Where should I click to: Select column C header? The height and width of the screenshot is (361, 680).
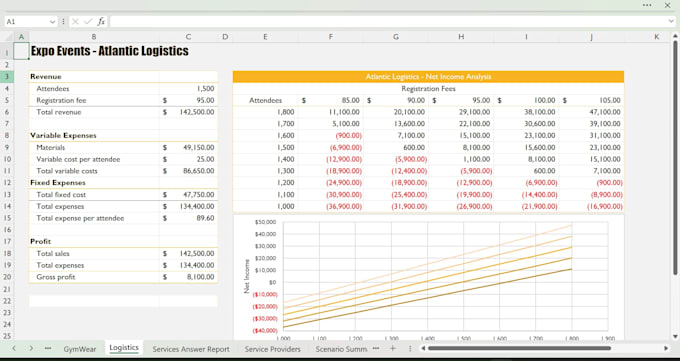coord(188,37)
